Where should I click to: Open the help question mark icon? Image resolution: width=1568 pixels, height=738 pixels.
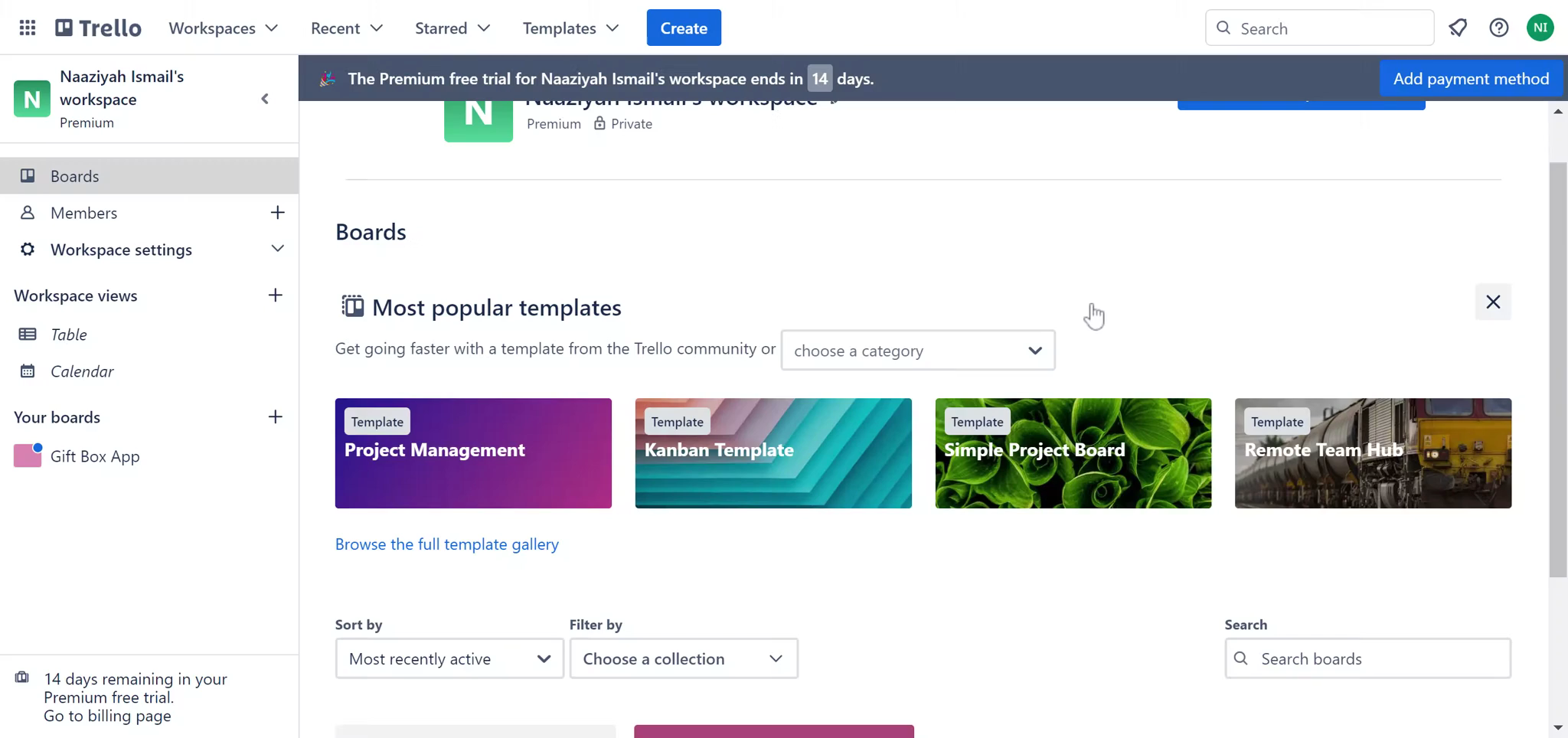(1499, 28)
